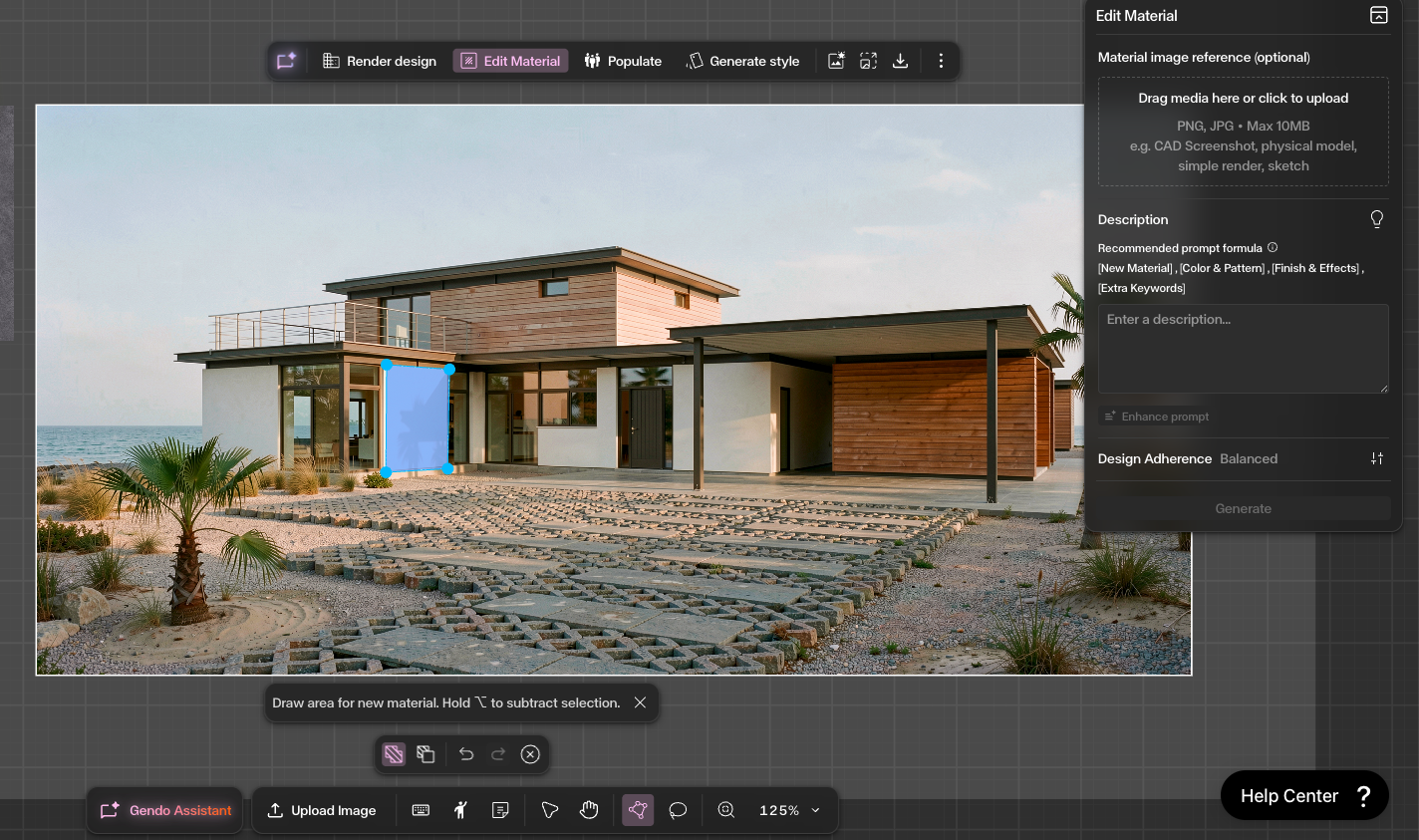This screenshot has width=1419, height=840.
Task: Toggle the person walkthrough tool
Action: point(460,810)
